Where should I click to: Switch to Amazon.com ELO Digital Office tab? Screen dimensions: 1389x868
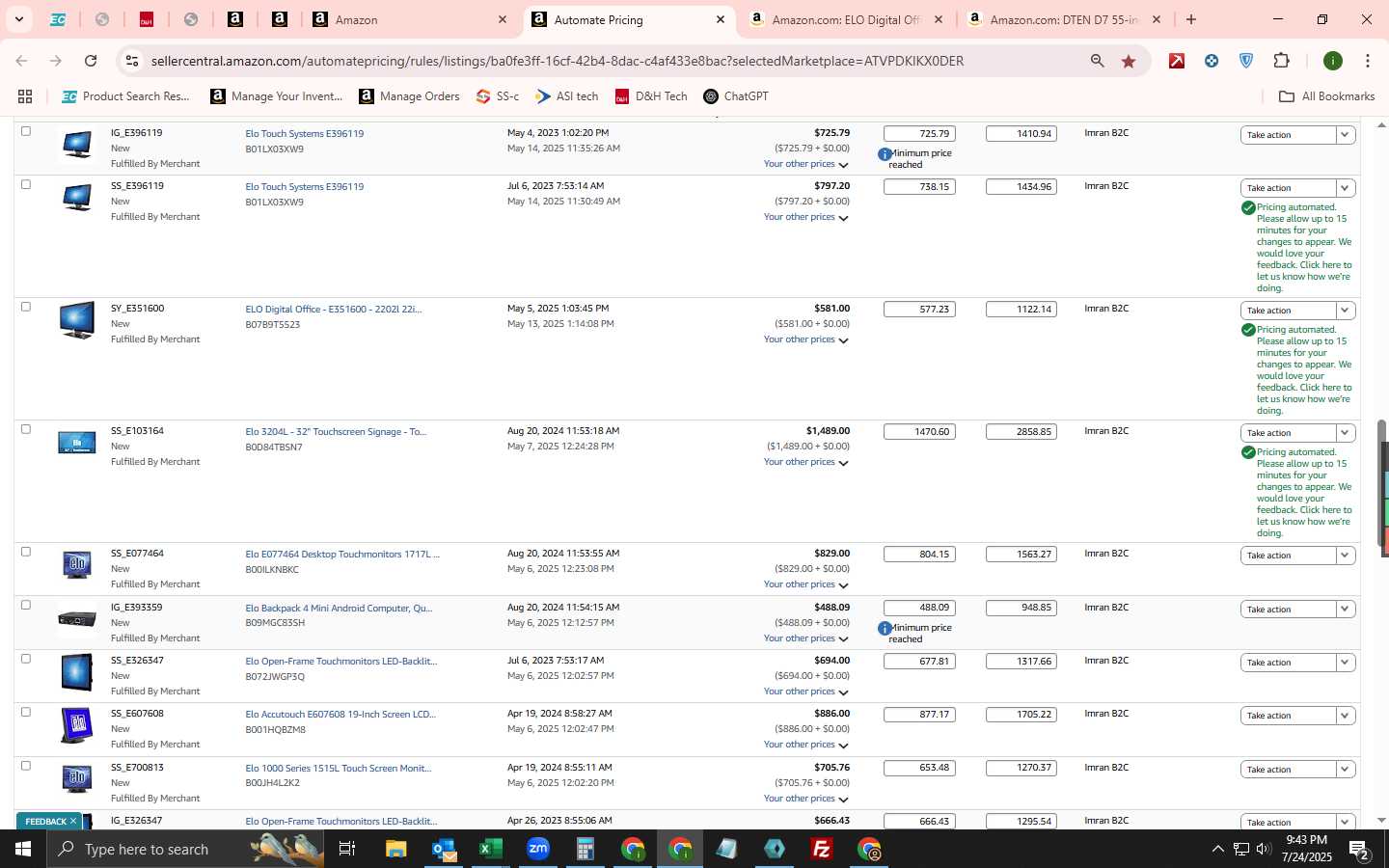(x=849, y=19)
